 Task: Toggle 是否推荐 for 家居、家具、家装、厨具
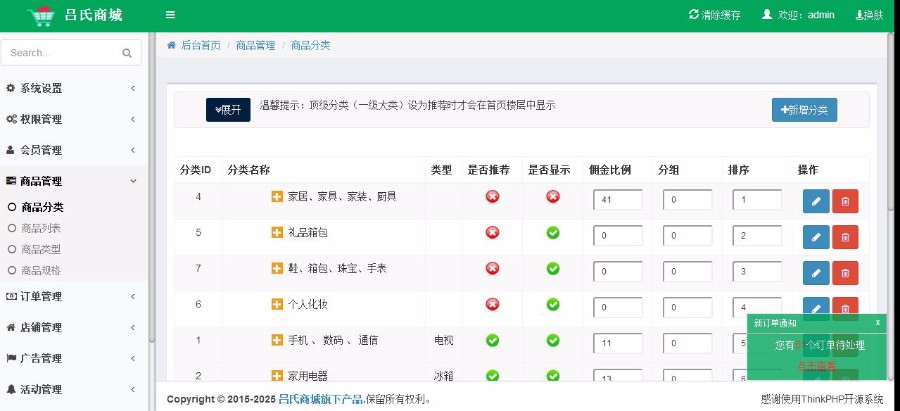click(x=492, y=197)
